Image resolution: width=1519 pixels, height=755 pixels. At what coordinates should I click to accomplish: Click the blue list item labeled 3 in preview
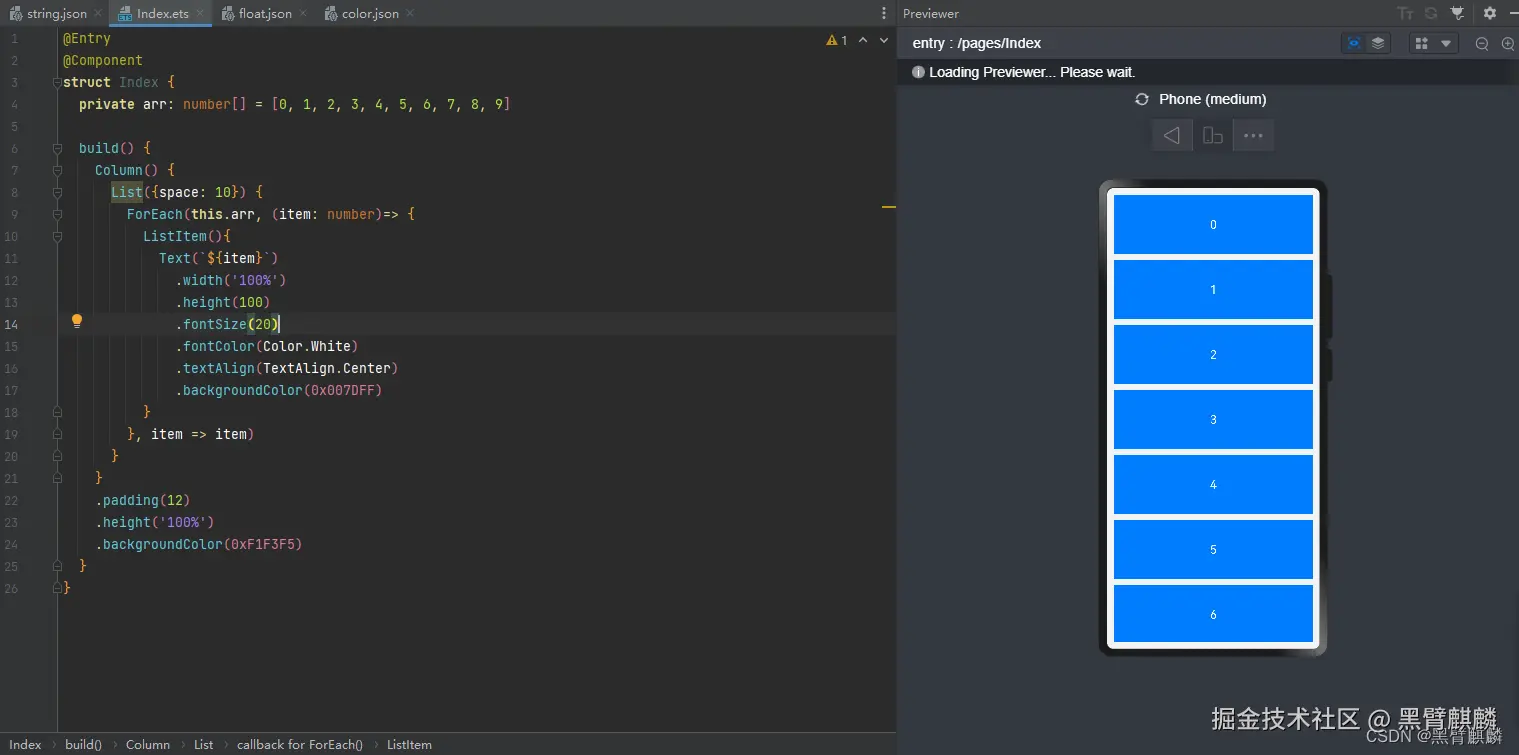(x=1213, y=419)
